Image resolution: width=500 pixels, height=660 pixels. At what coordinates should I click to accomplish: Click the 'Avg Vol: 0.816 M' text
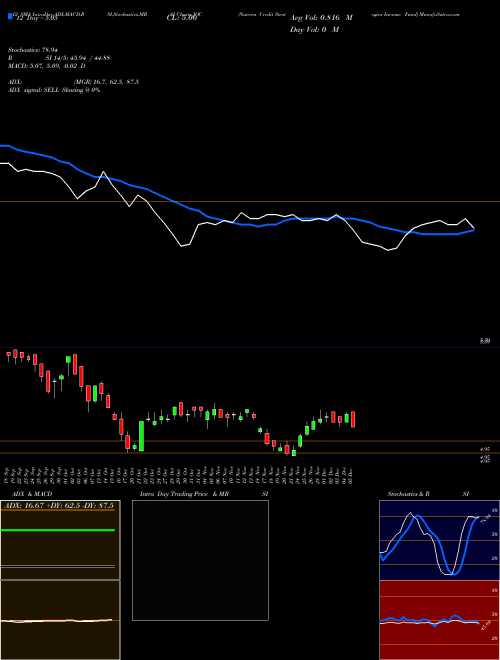(321, 18)
